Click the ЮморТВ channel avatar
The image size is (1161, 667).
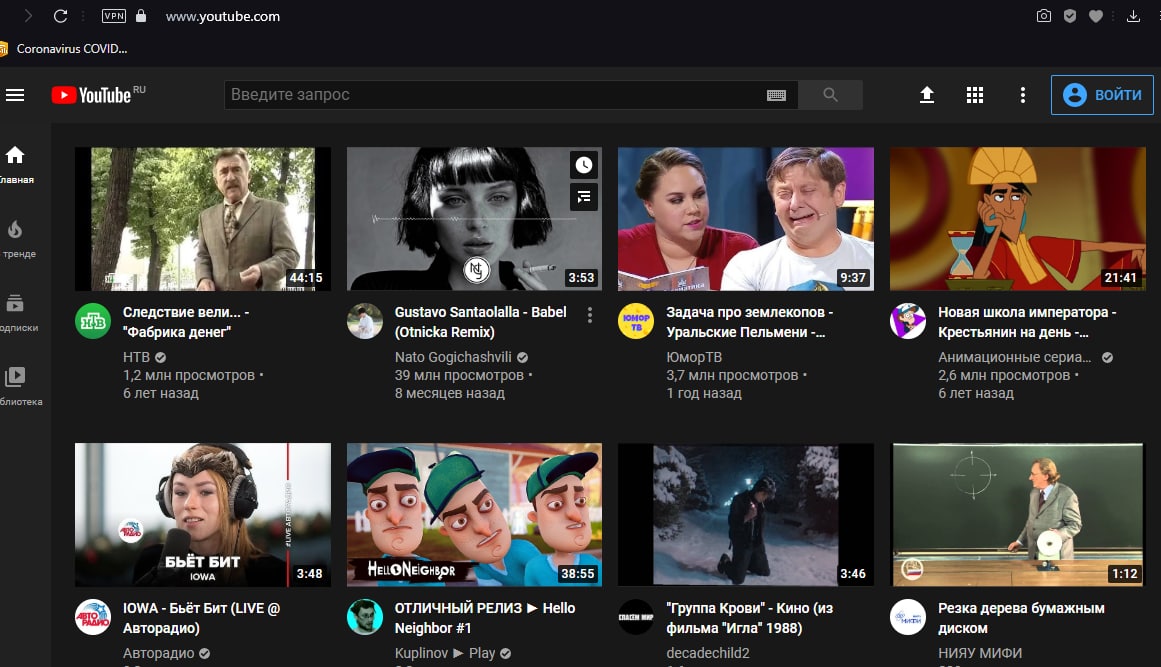tap(636, 321)
